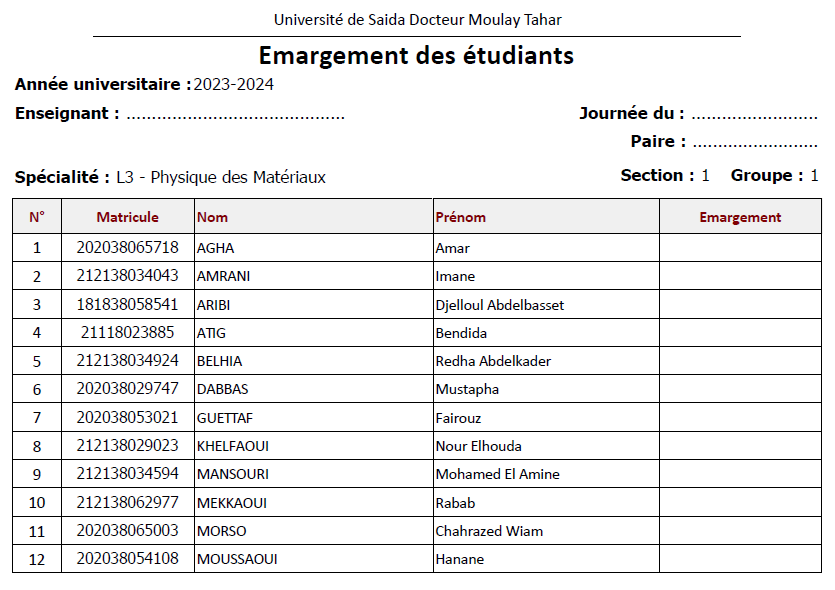
Task: Select the Prénom column header
Action: (461, 217)
